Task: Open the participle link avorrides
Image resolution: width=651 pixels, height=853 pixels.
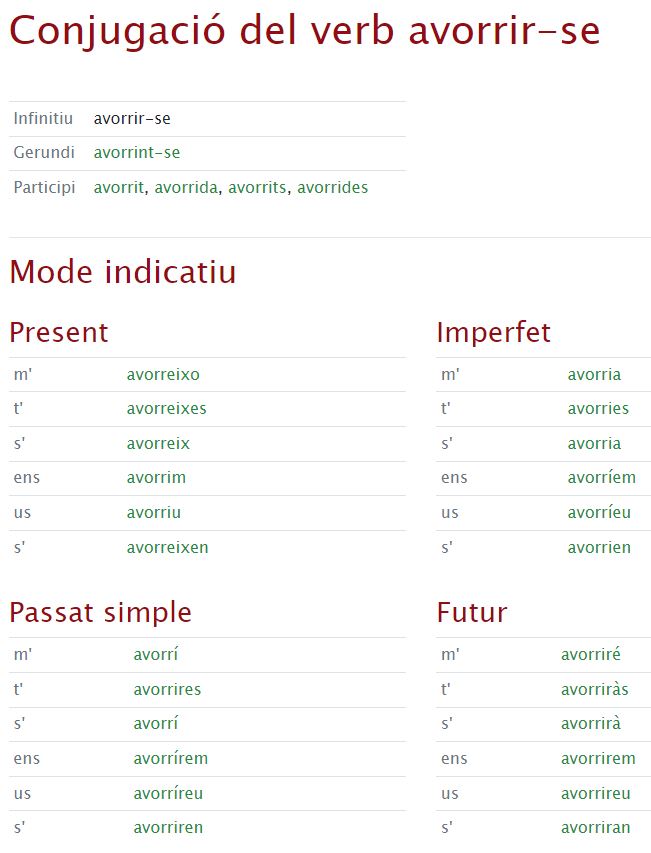Action: pyautogui.click(x=332, y=187)
